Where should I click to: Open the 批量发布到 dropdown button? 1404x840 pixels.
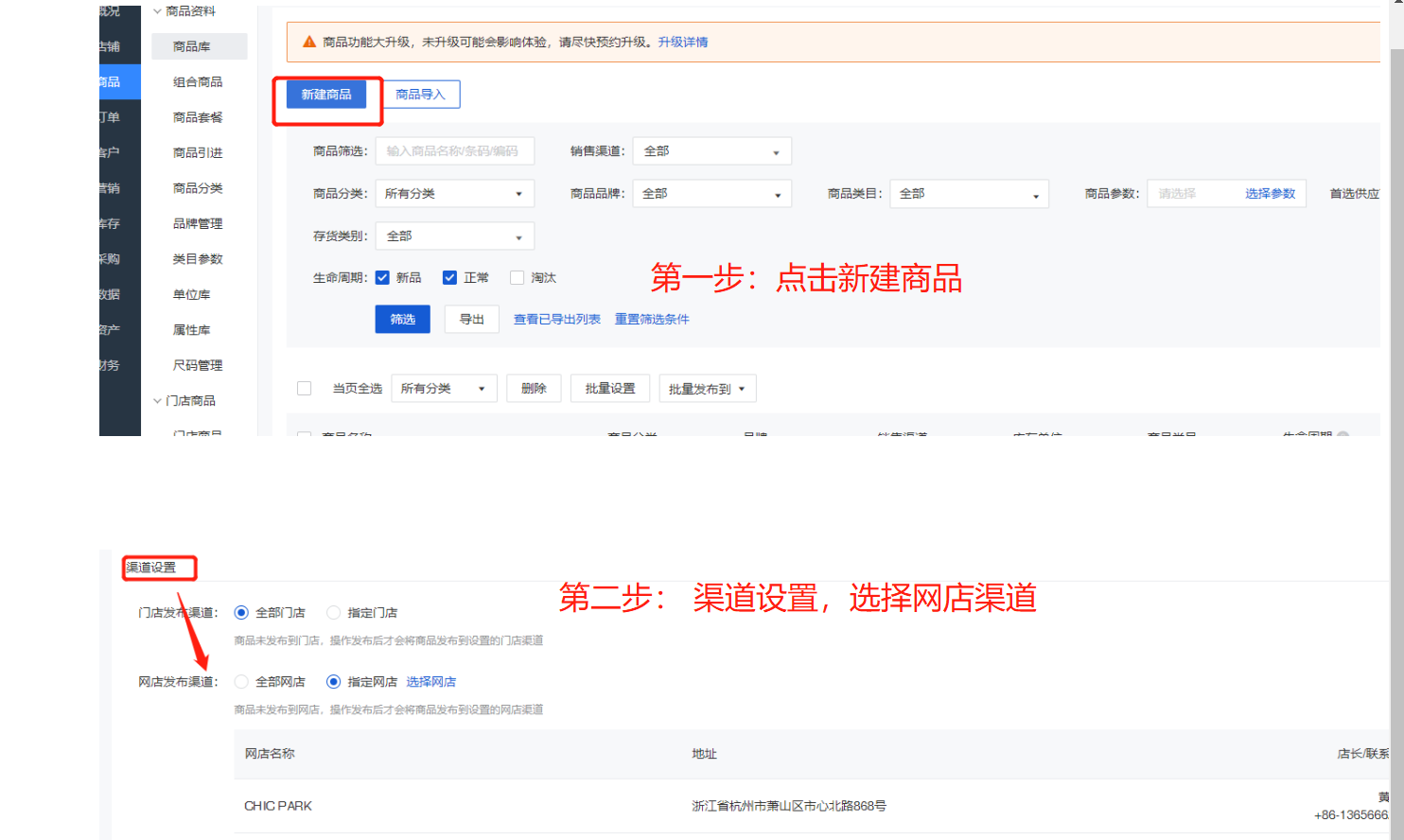point(707,389)
